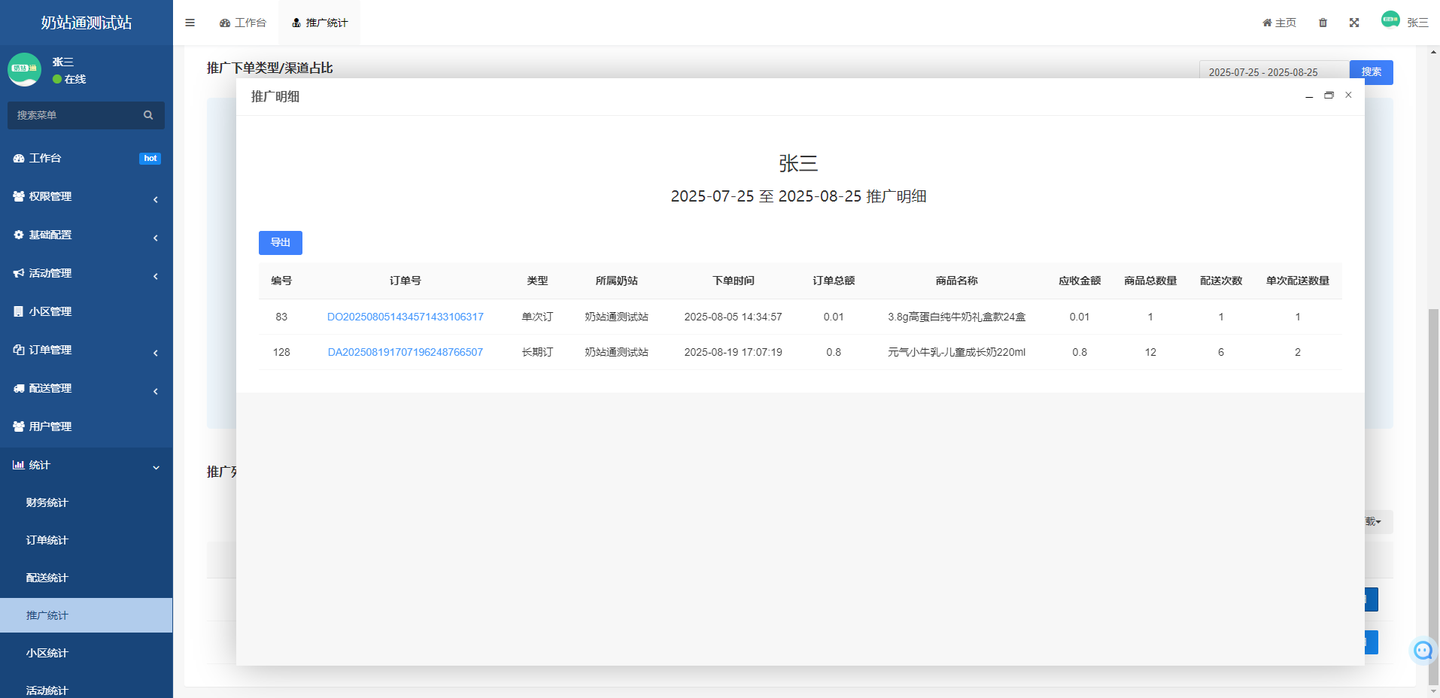
Task: Click the 商品名称 column header
Action: (x=956, y=281)
